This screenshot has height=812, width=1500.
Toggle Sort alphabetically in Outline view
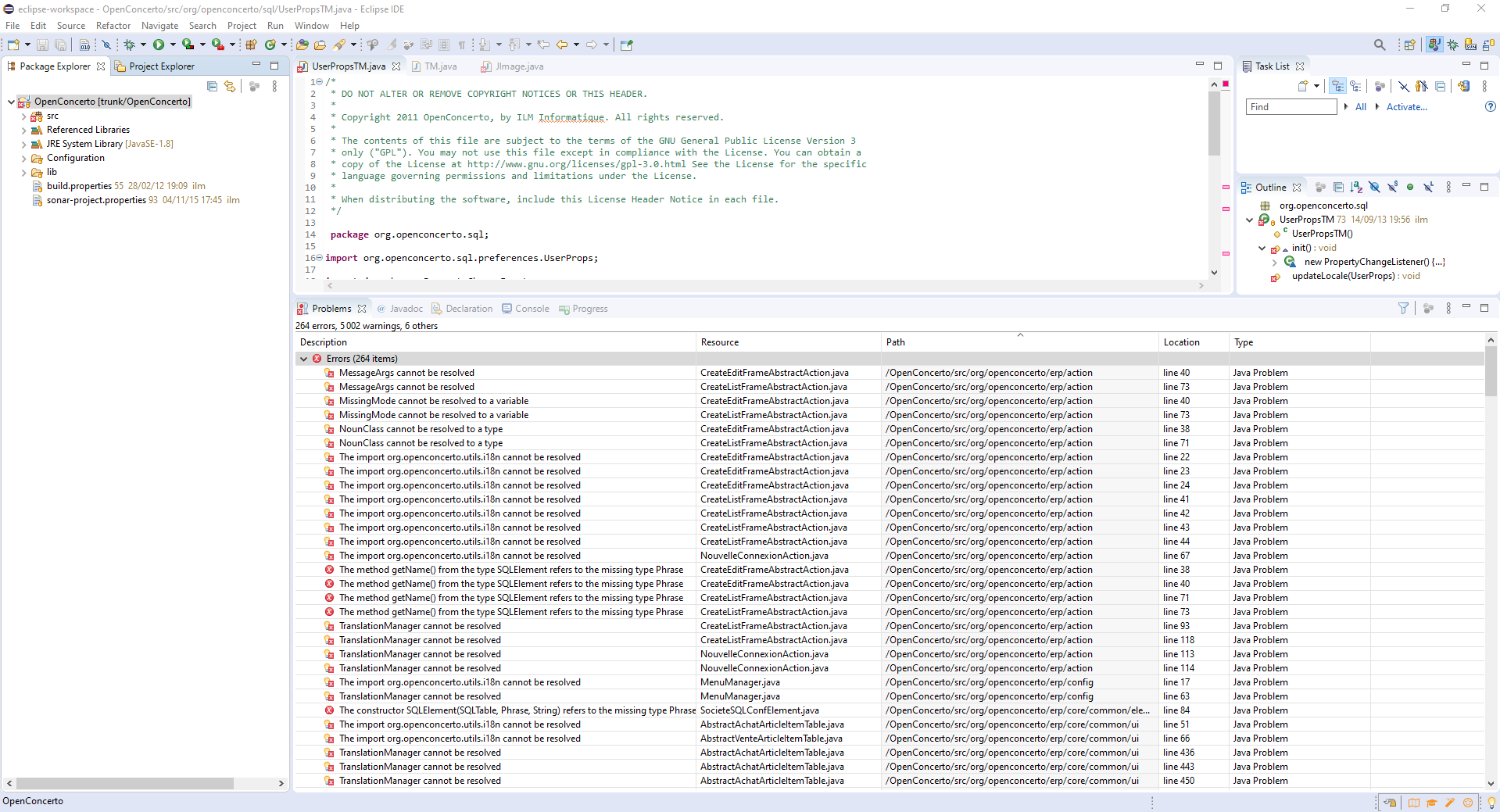(1356, 187)
